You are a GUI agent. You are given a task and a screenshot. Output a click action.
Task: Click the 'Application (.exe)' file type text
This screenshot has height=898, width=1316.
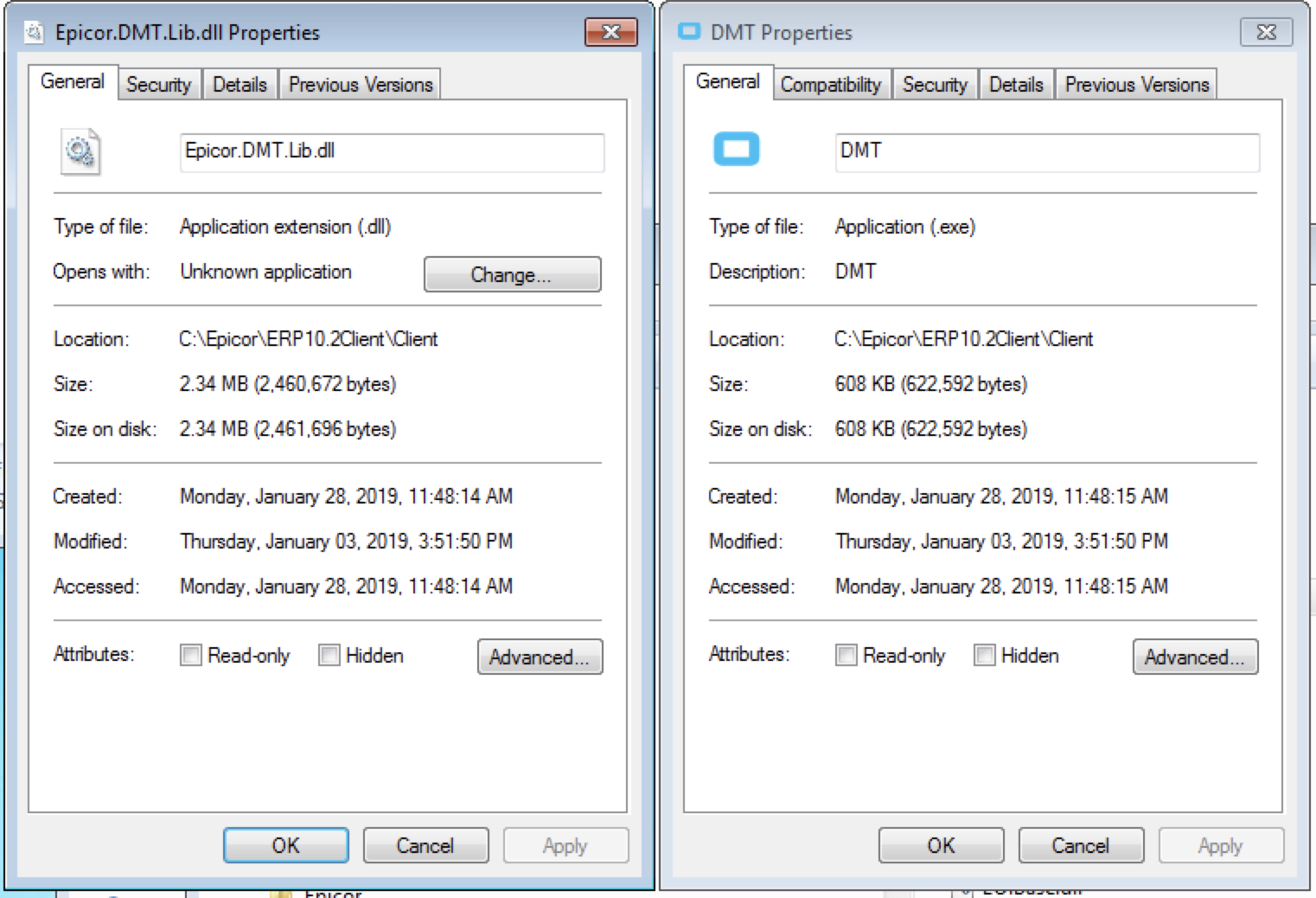pyautogui.click(x=905, y=227)
